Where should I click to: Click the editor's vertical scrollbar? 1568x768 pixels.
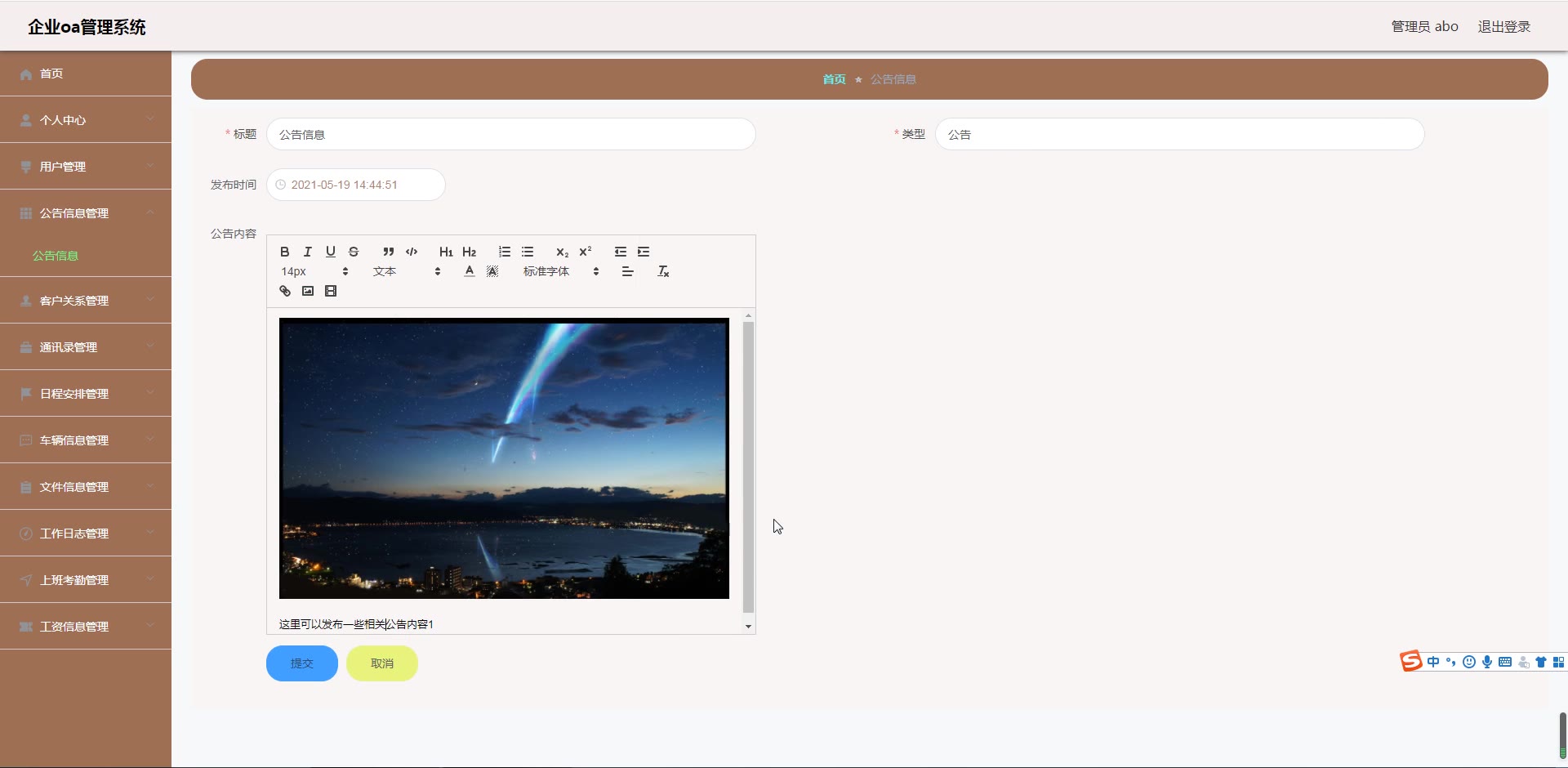coord(748,467)
